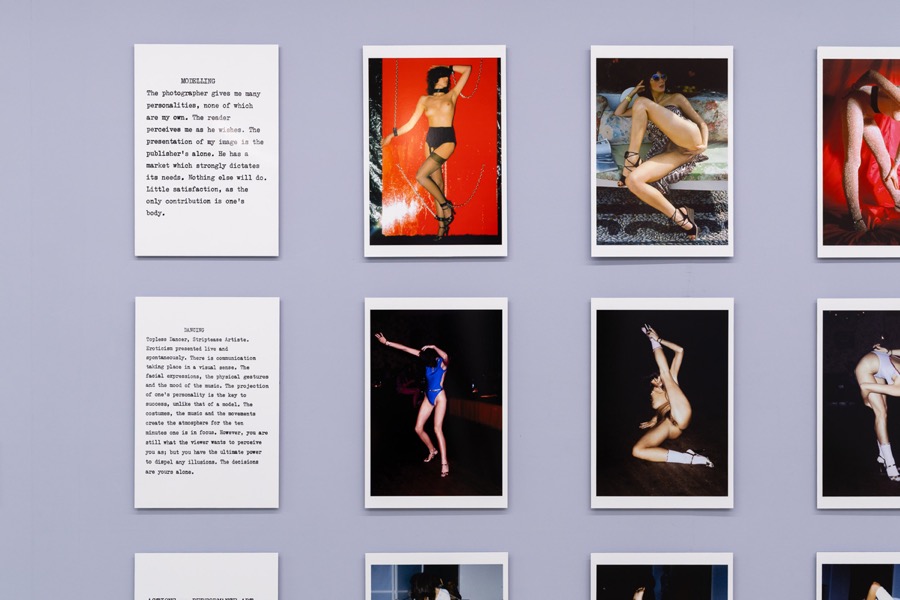This screenshot has height=600, width=900.
Task: Click the MODELLING heading on the top text card
Action: pyautogui.click(x=198, y=81)
